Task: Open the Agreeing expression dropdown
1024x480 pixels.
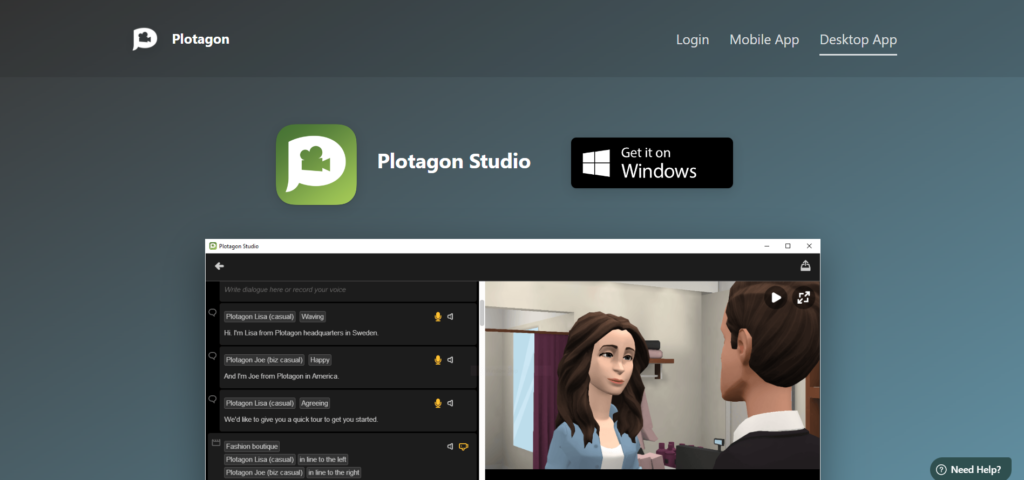Action: pyautogui.click(x=315, y=403)
